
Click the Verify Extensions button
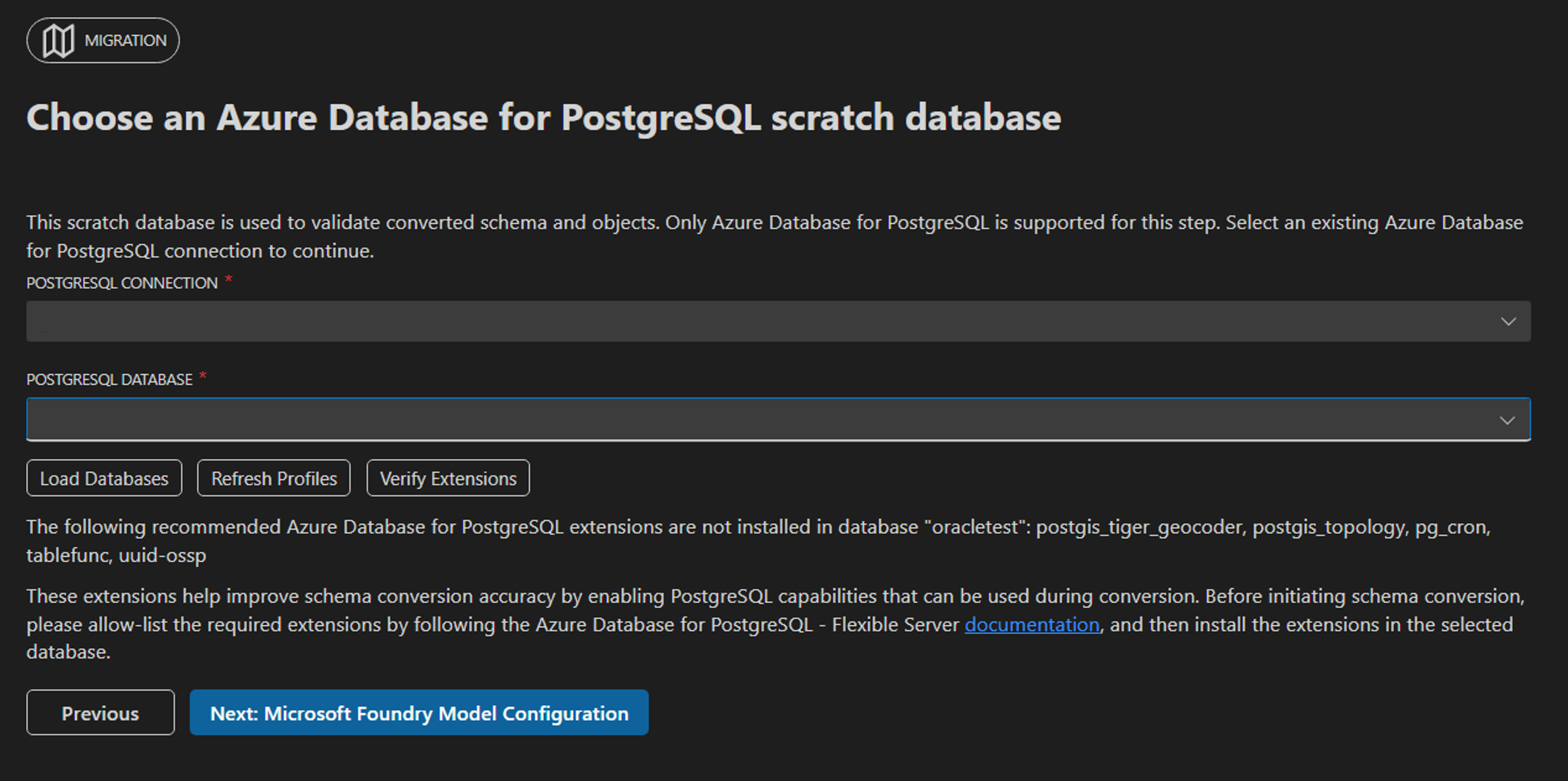(x=448, y=478)
